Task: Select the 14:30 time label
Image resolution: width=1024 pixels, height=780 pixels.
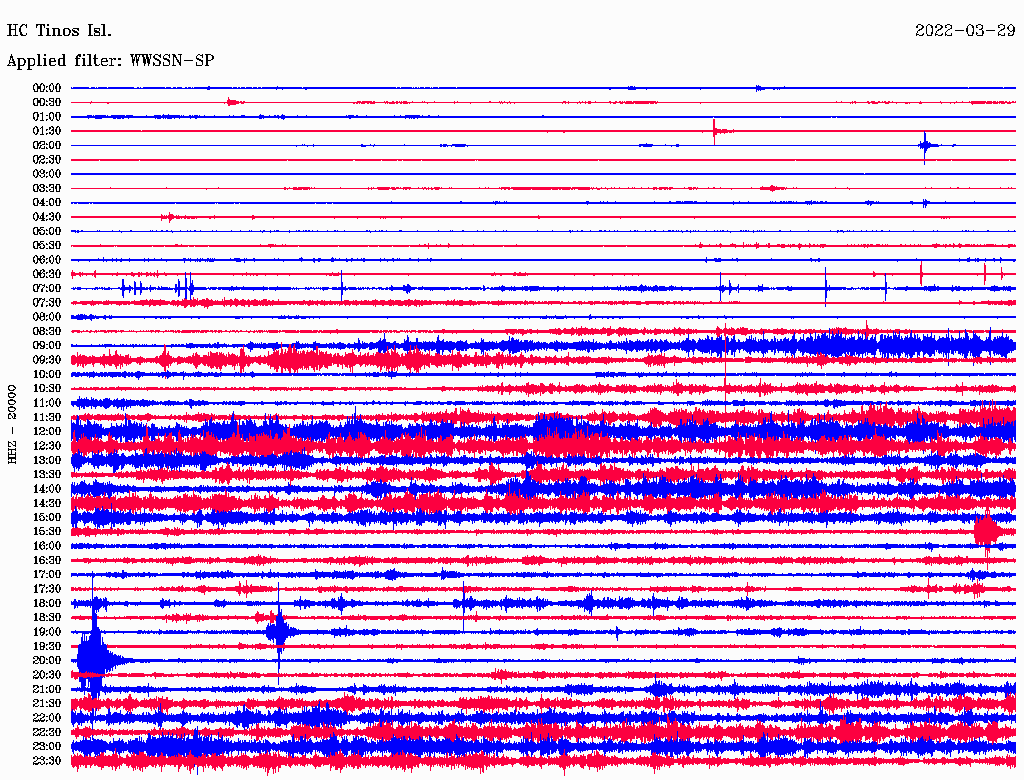Action: 47,504
